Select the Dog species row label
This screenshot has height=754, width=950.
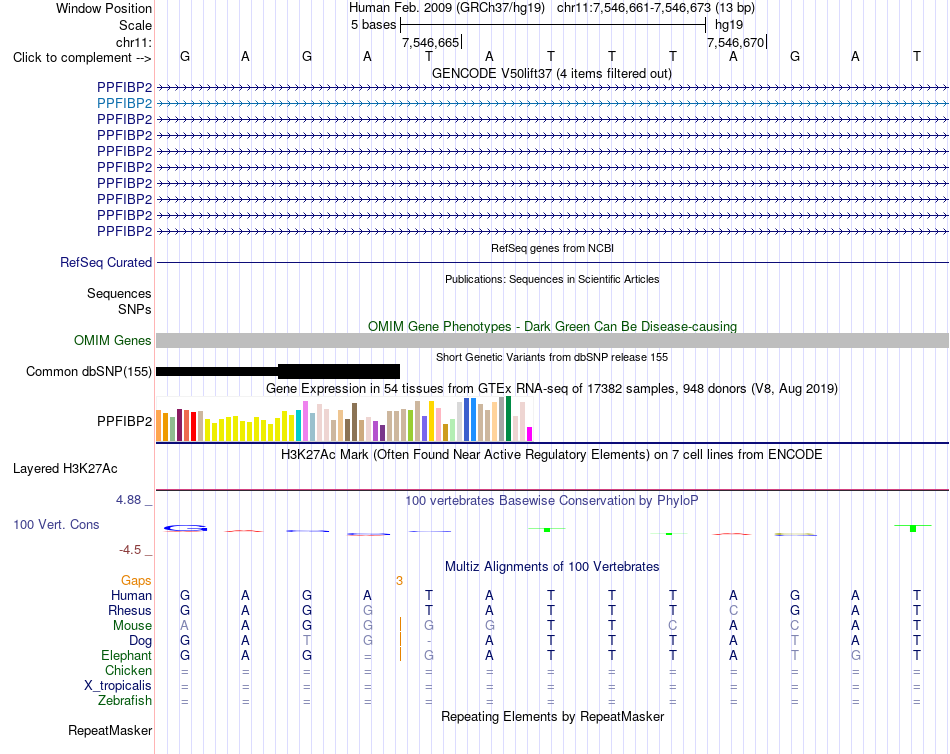(x=140, y=641)
